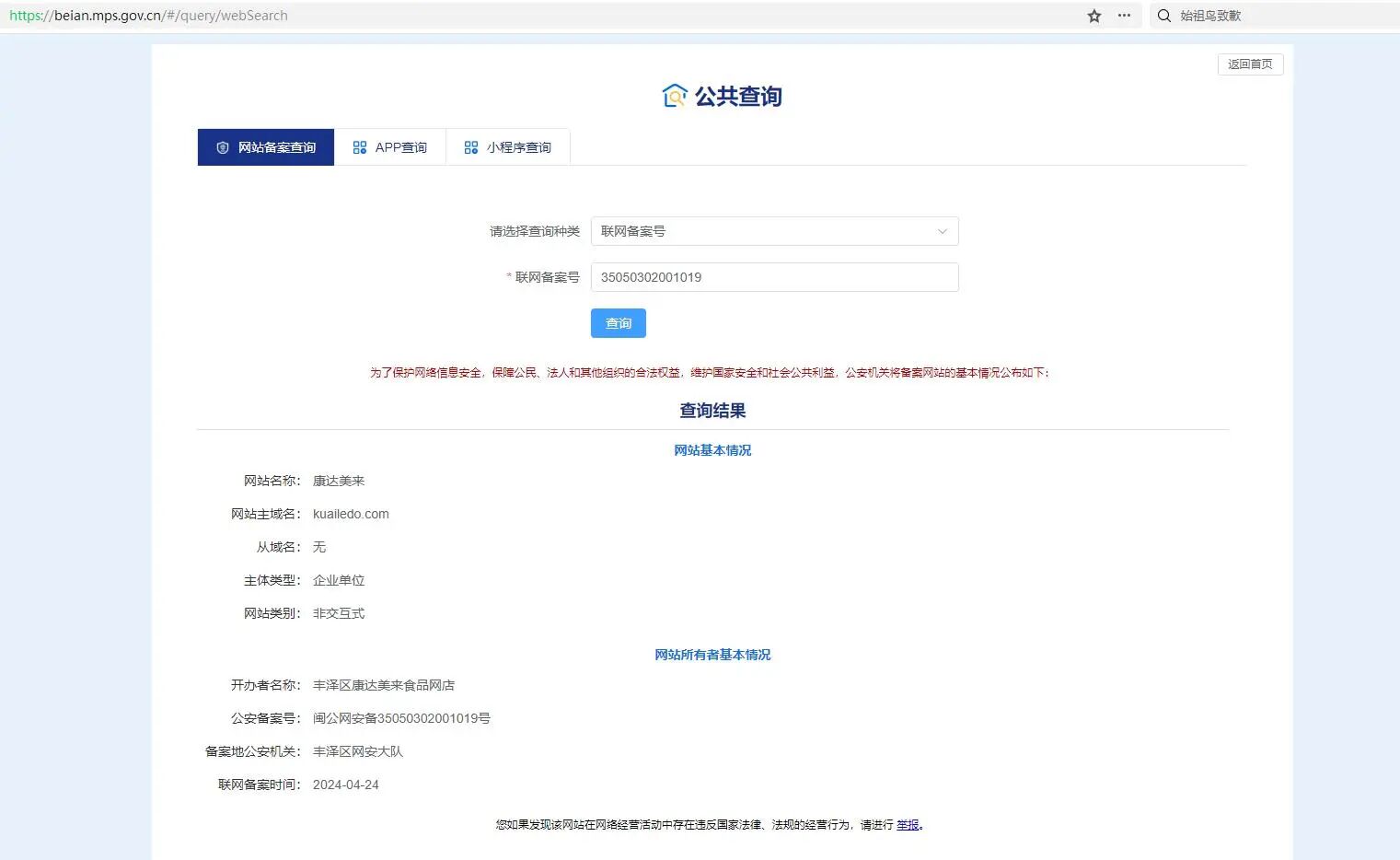Click the 企业单位 entity type value
This screenshot has height=860, width=1400.
click(x=339, y=580)
